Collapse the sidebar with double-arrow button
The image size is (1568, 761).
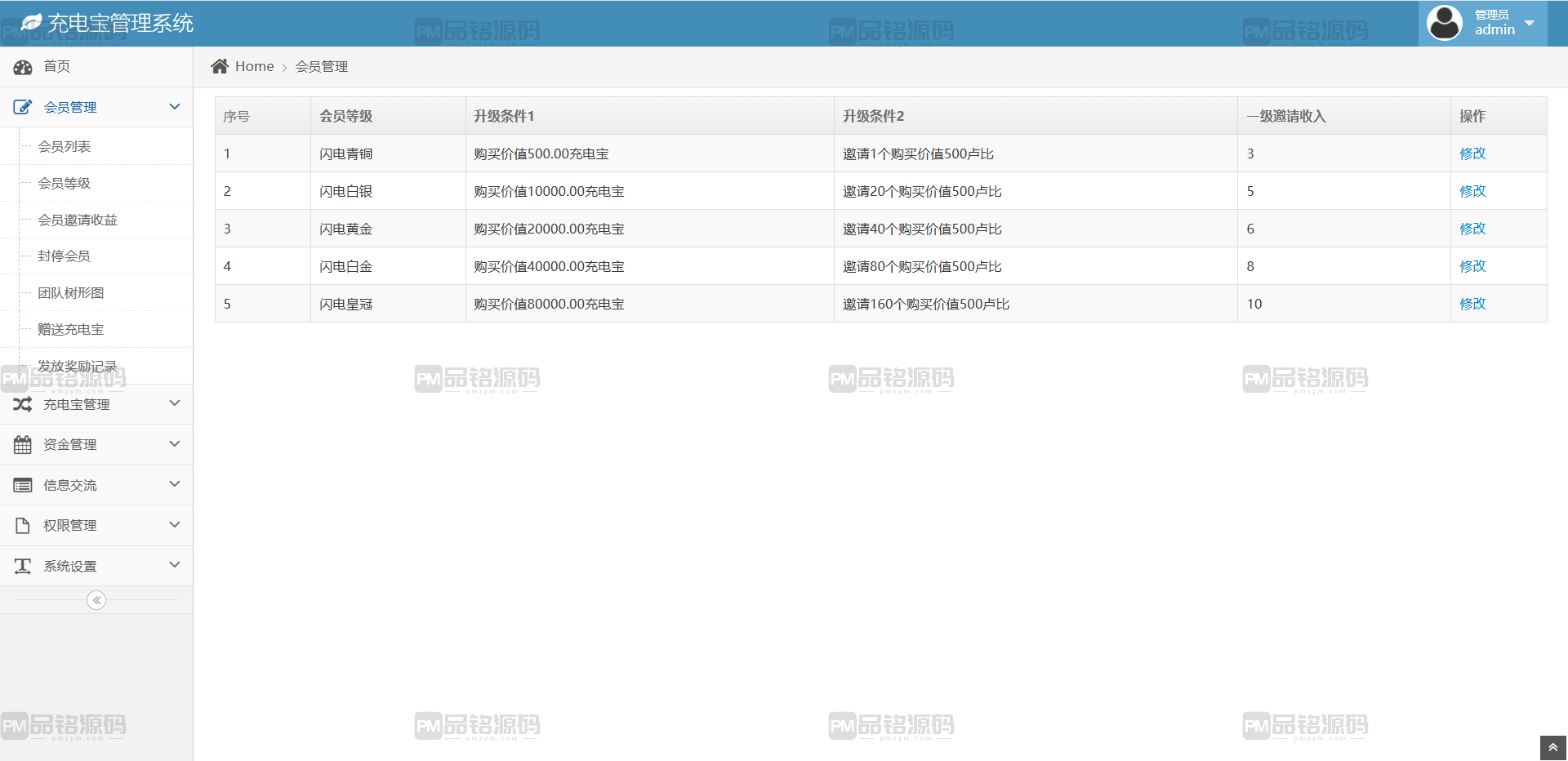pyautogui.click(x=96, y=600)
